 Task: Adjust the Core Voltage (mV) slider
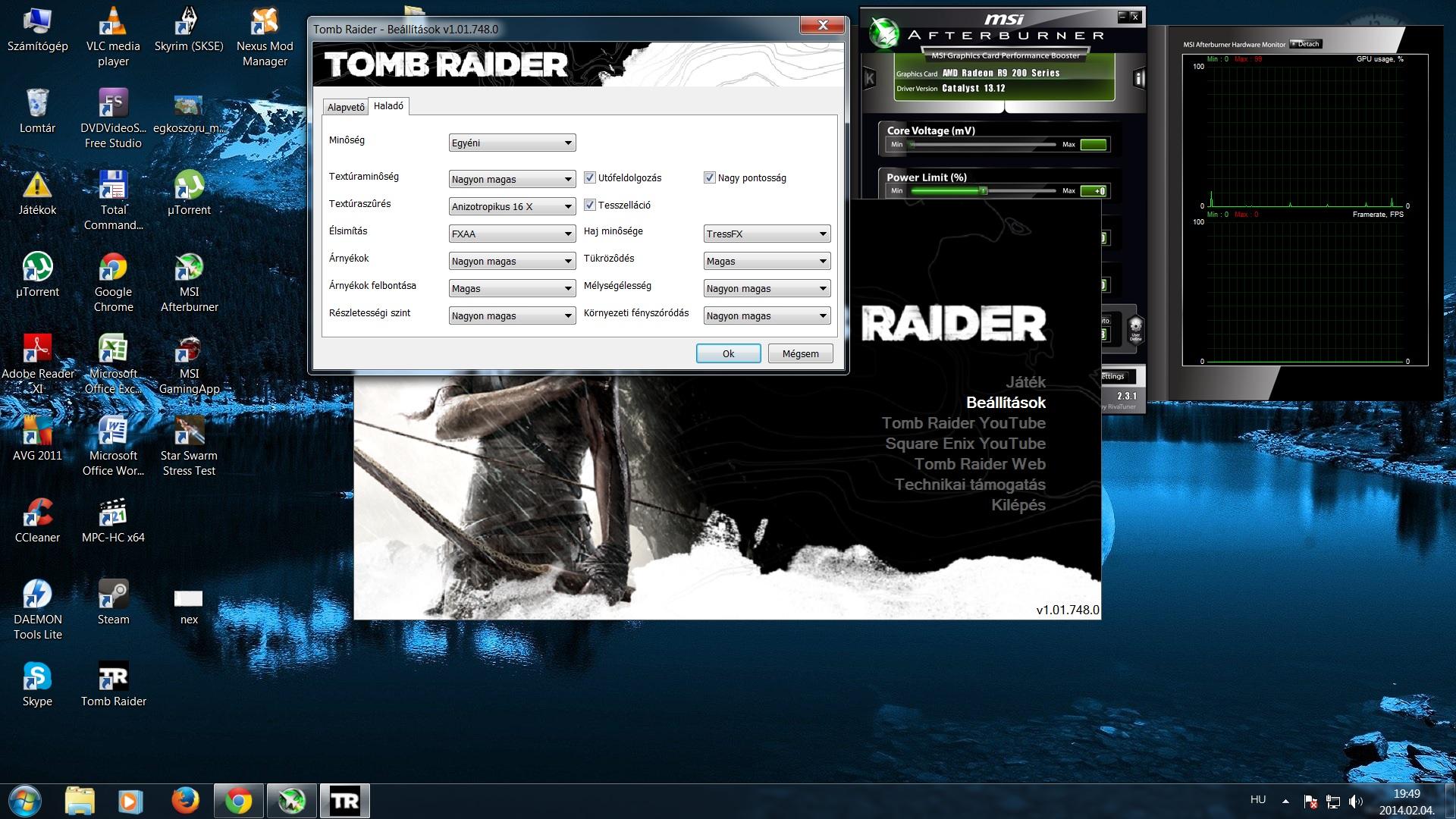click(984, 144)
